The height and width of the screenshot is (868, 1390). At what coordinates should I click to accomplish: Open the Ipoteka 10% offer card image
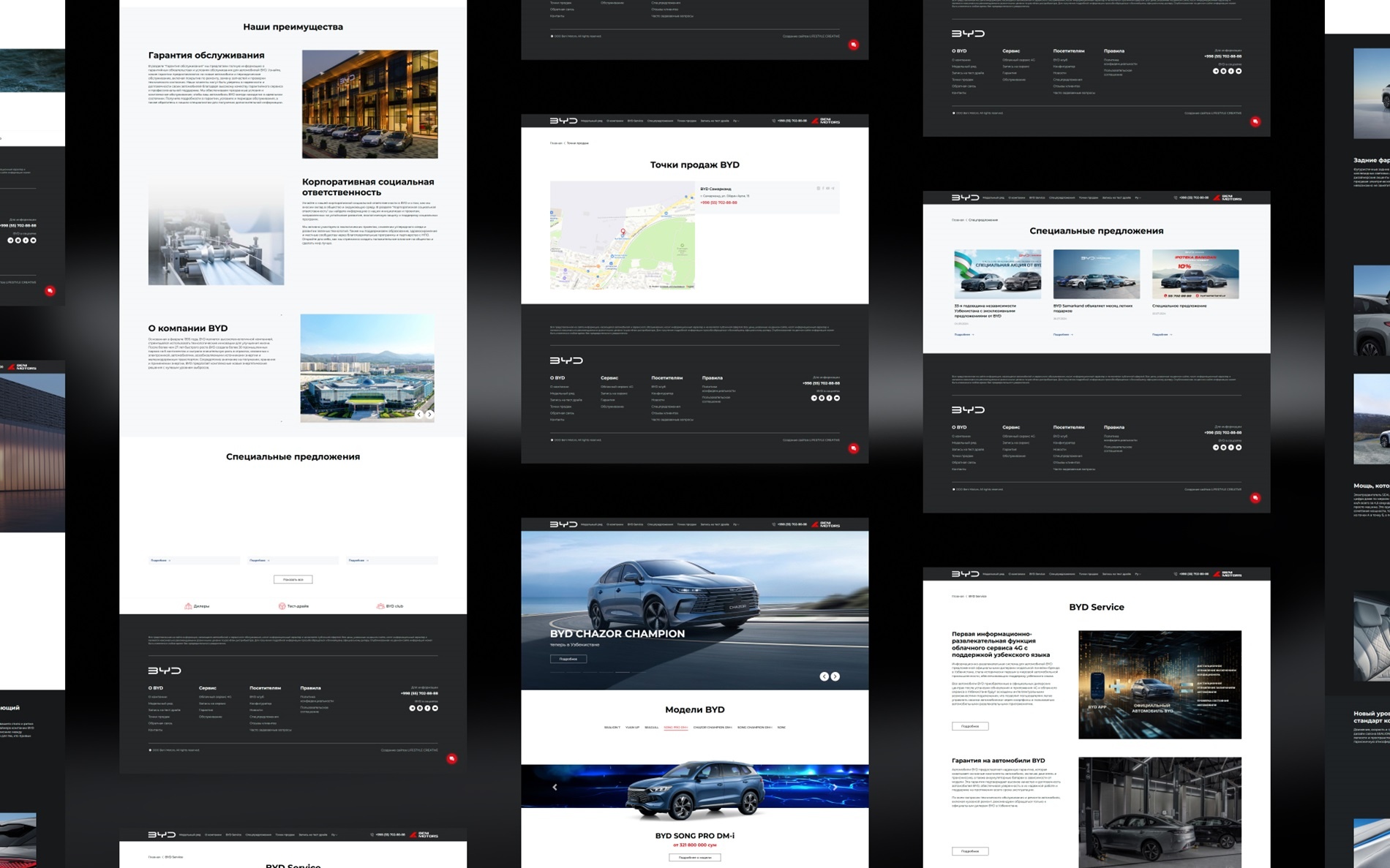point(1195,274)
